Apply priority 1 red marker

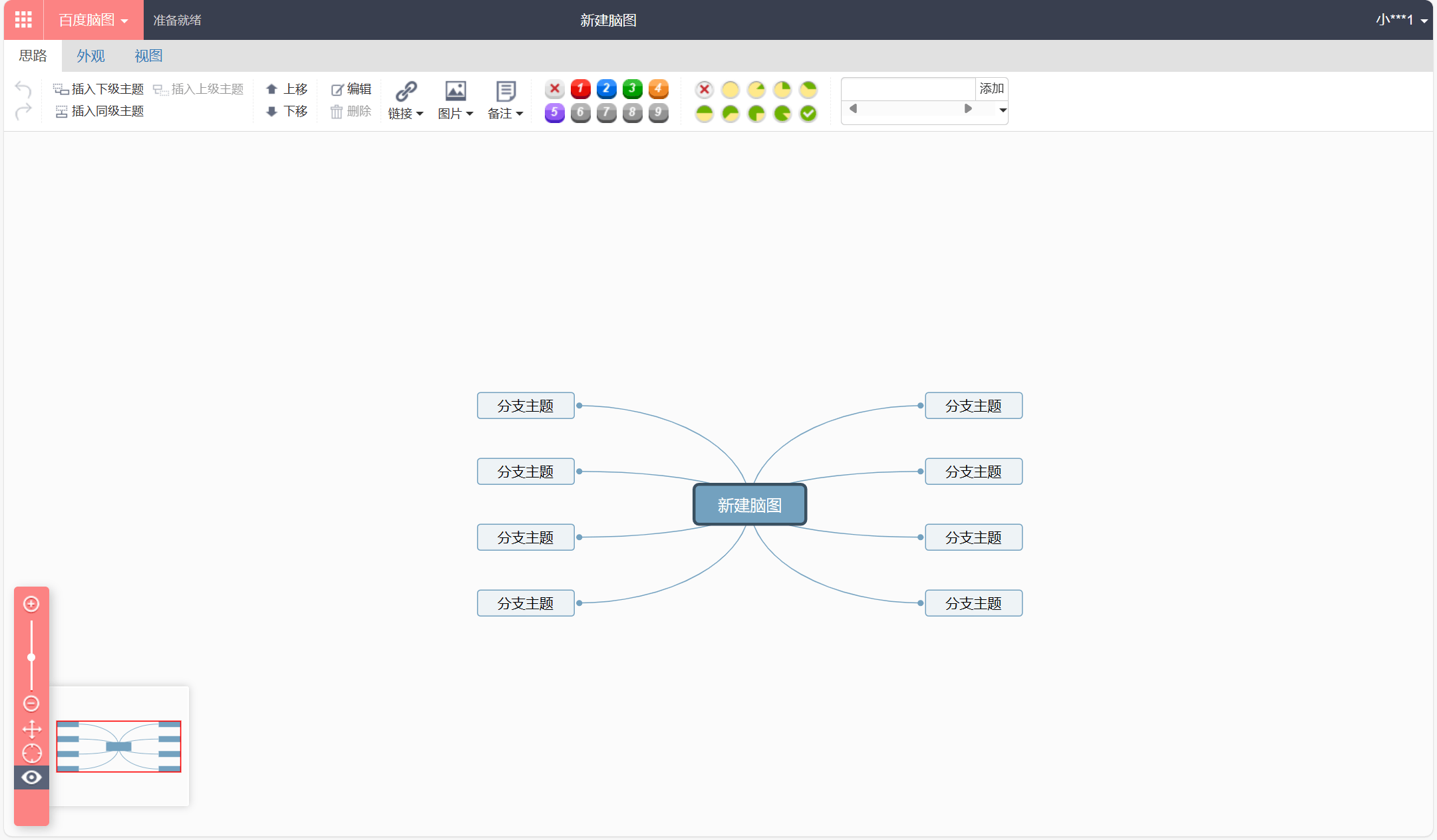580,88
